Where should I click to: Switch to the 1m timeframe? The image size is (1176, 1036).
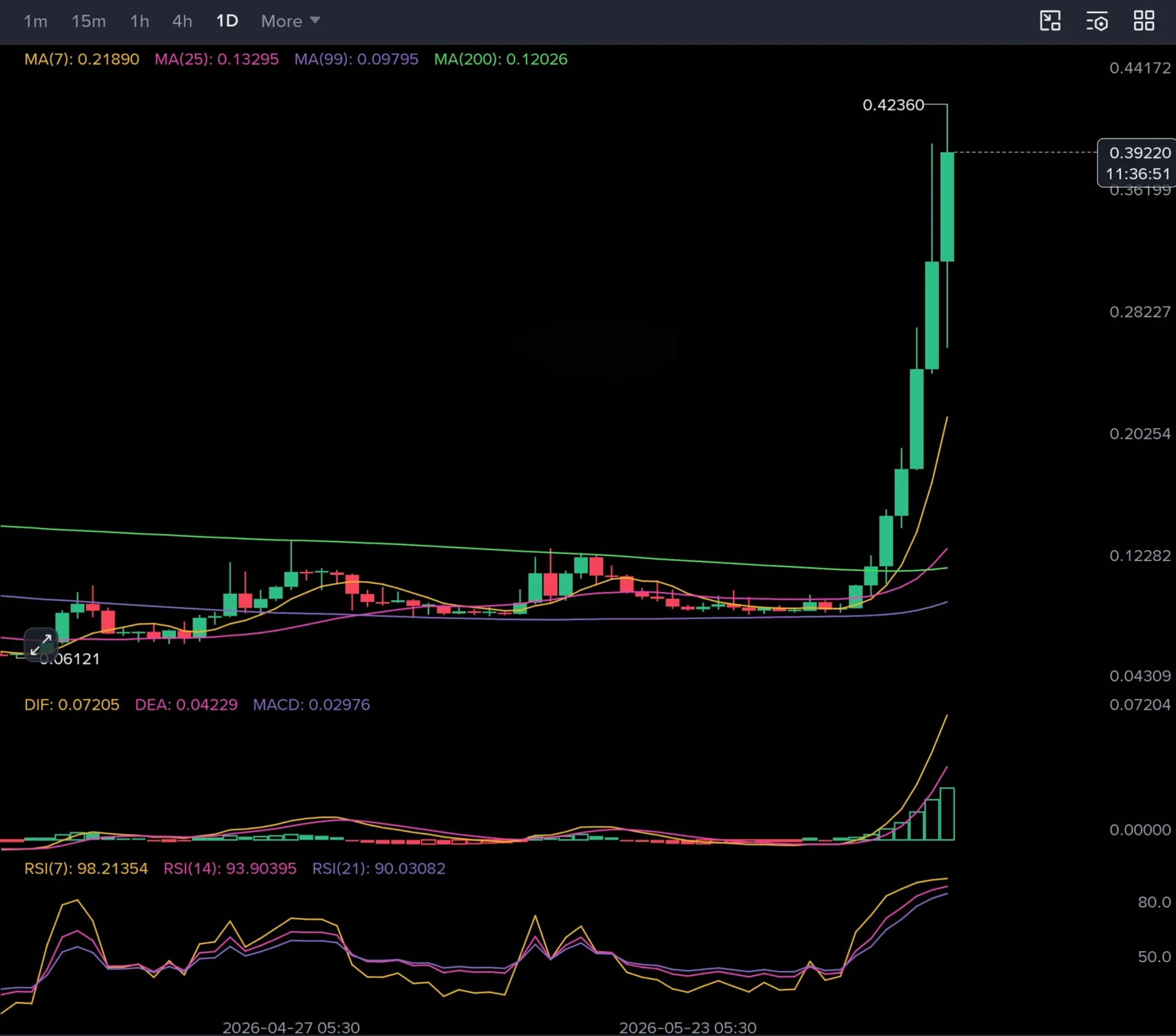[35, 21]
